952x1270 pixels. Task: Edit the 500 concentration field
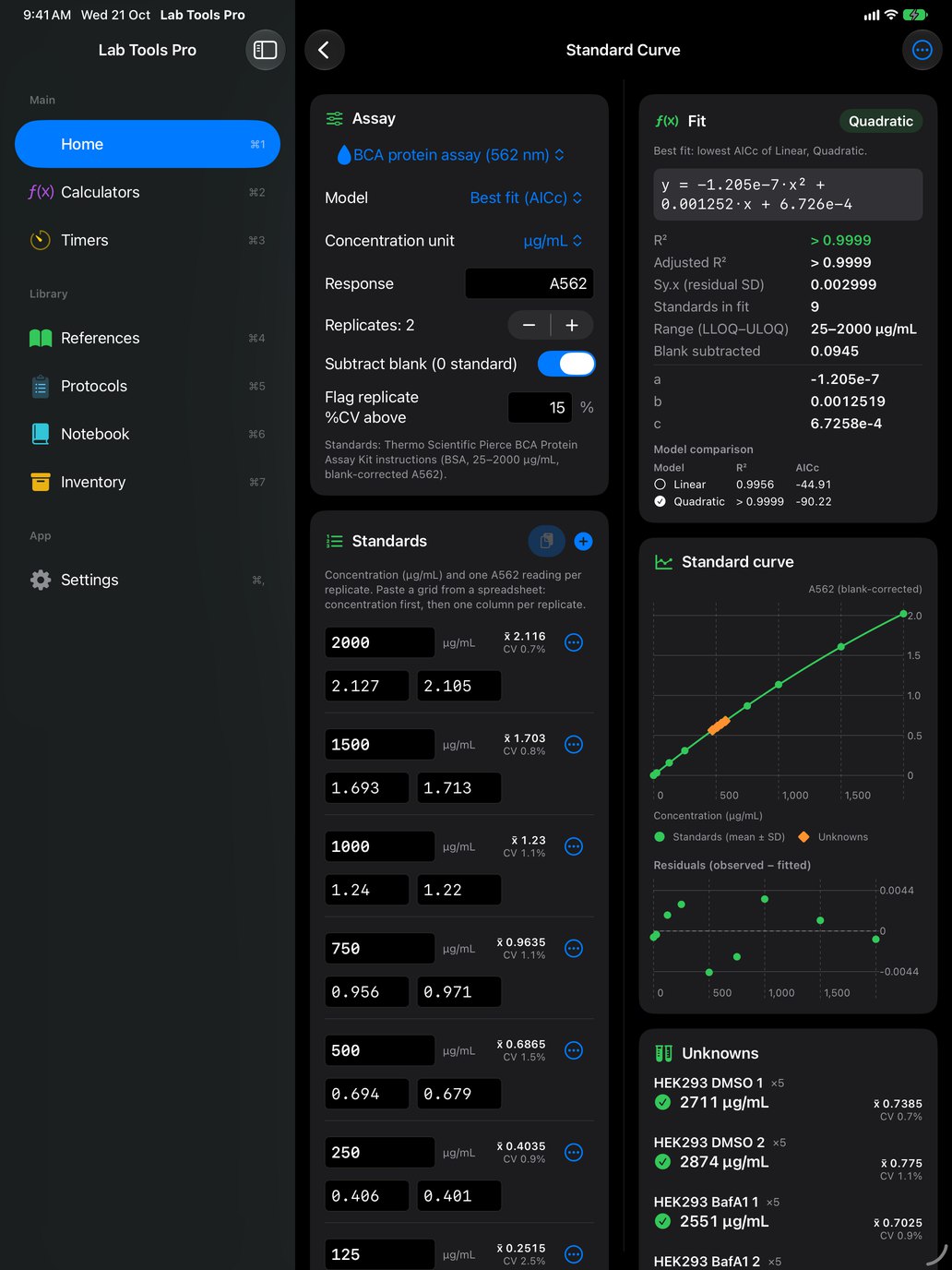tap(379, 1050)
